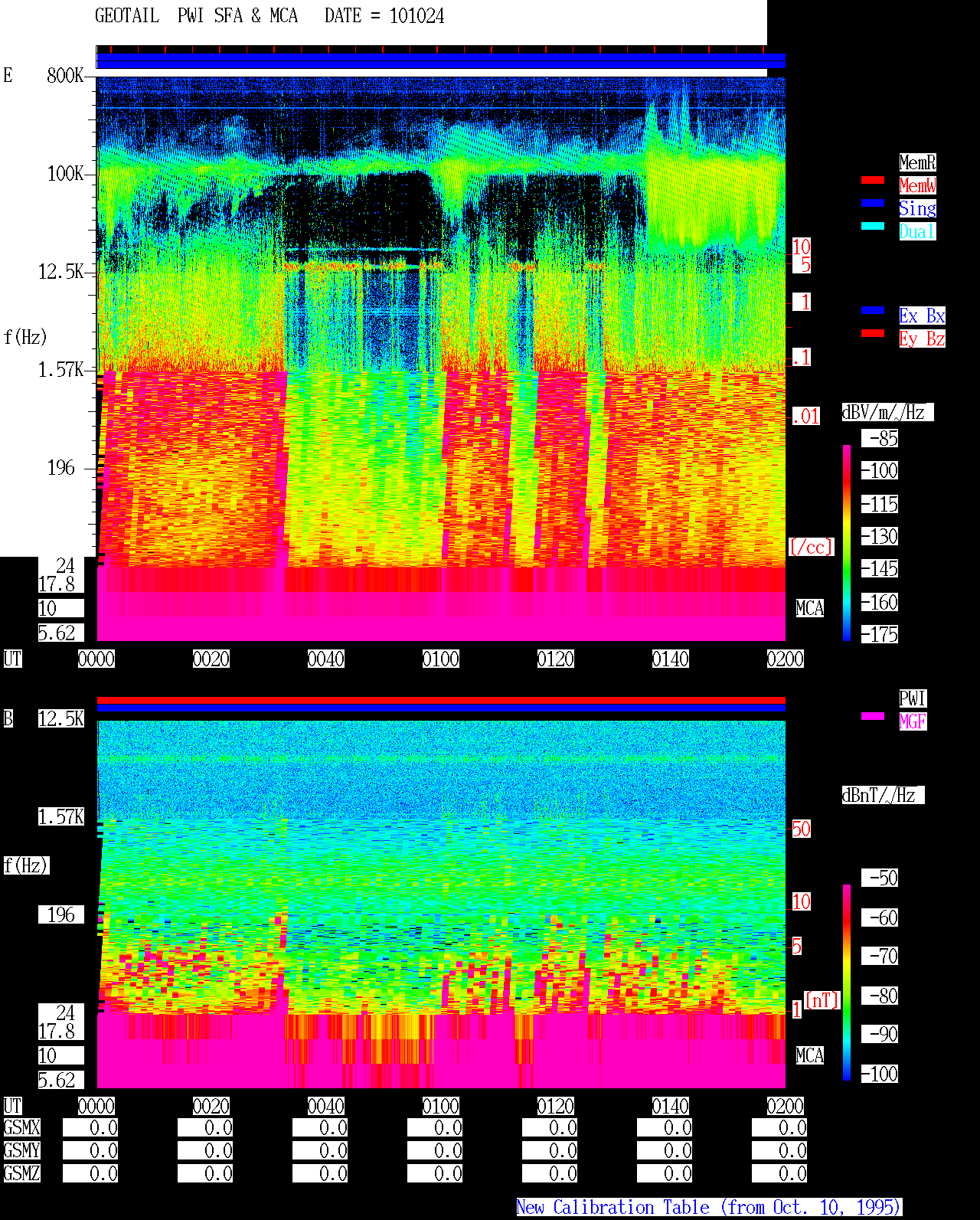
Task: Click the red MemW legend swatch
Action: point(873,180)
